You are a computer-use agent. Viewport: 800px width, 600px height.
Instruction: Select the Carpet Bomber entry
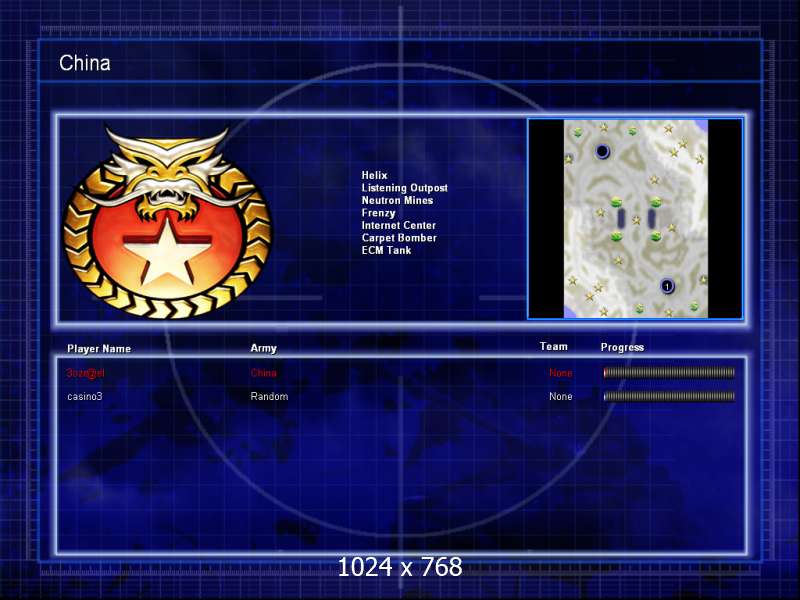click(399, 238)
